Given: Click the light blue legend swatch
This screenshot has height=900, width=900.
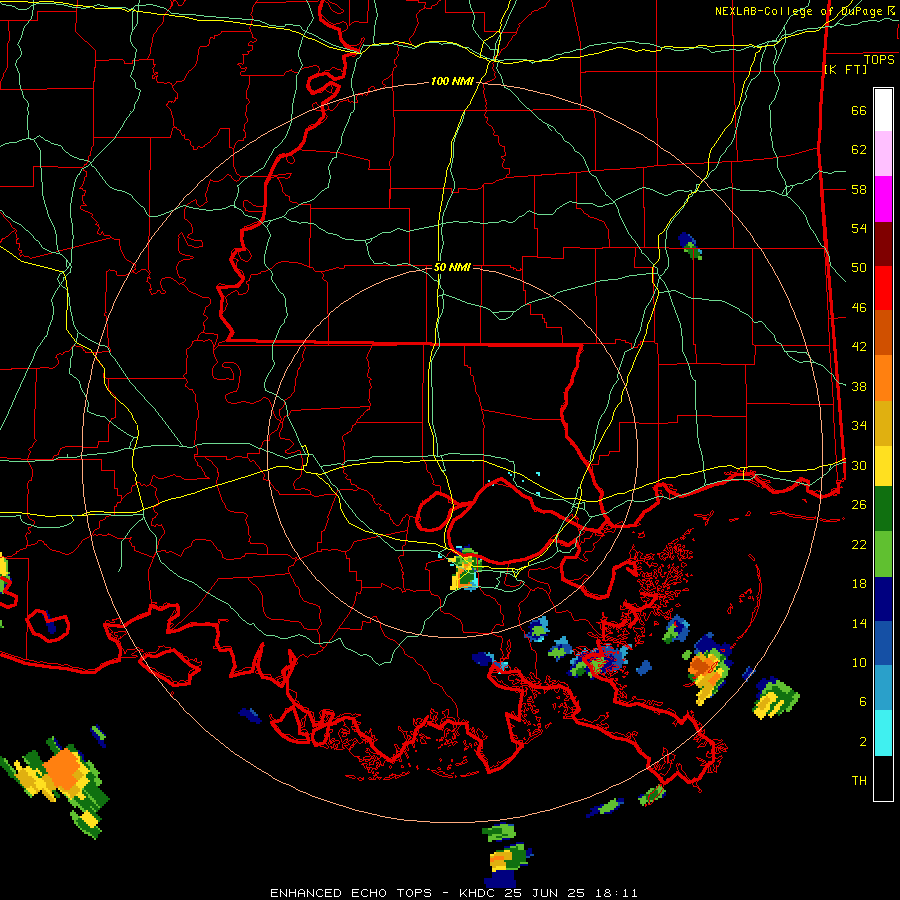Looking at the screenshot, I should 883,688.
